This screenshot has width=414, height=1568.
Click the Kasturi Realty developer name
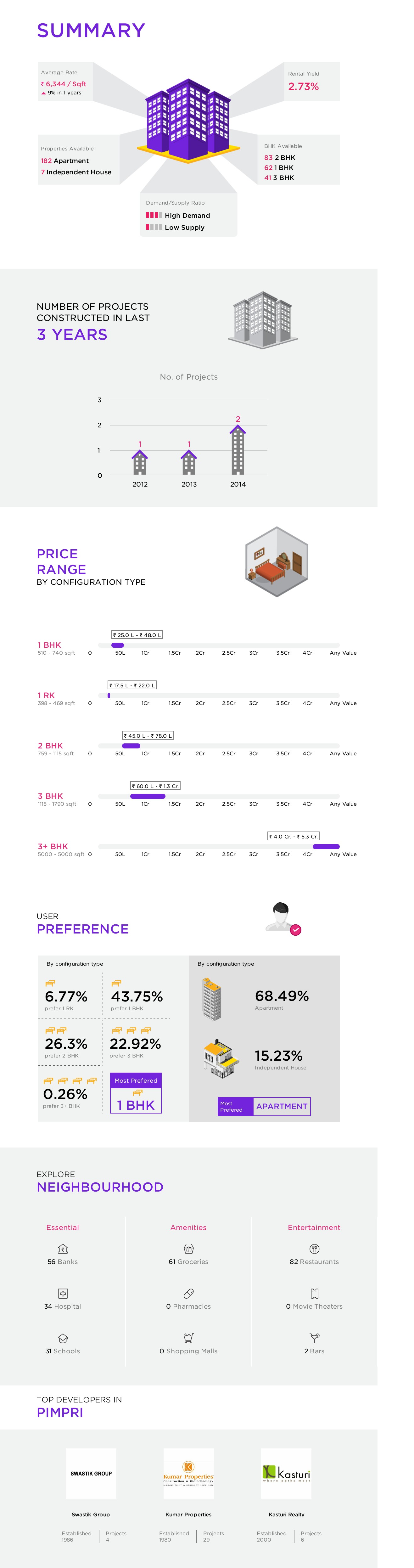pyautogui.click(x=286, y=1514)
